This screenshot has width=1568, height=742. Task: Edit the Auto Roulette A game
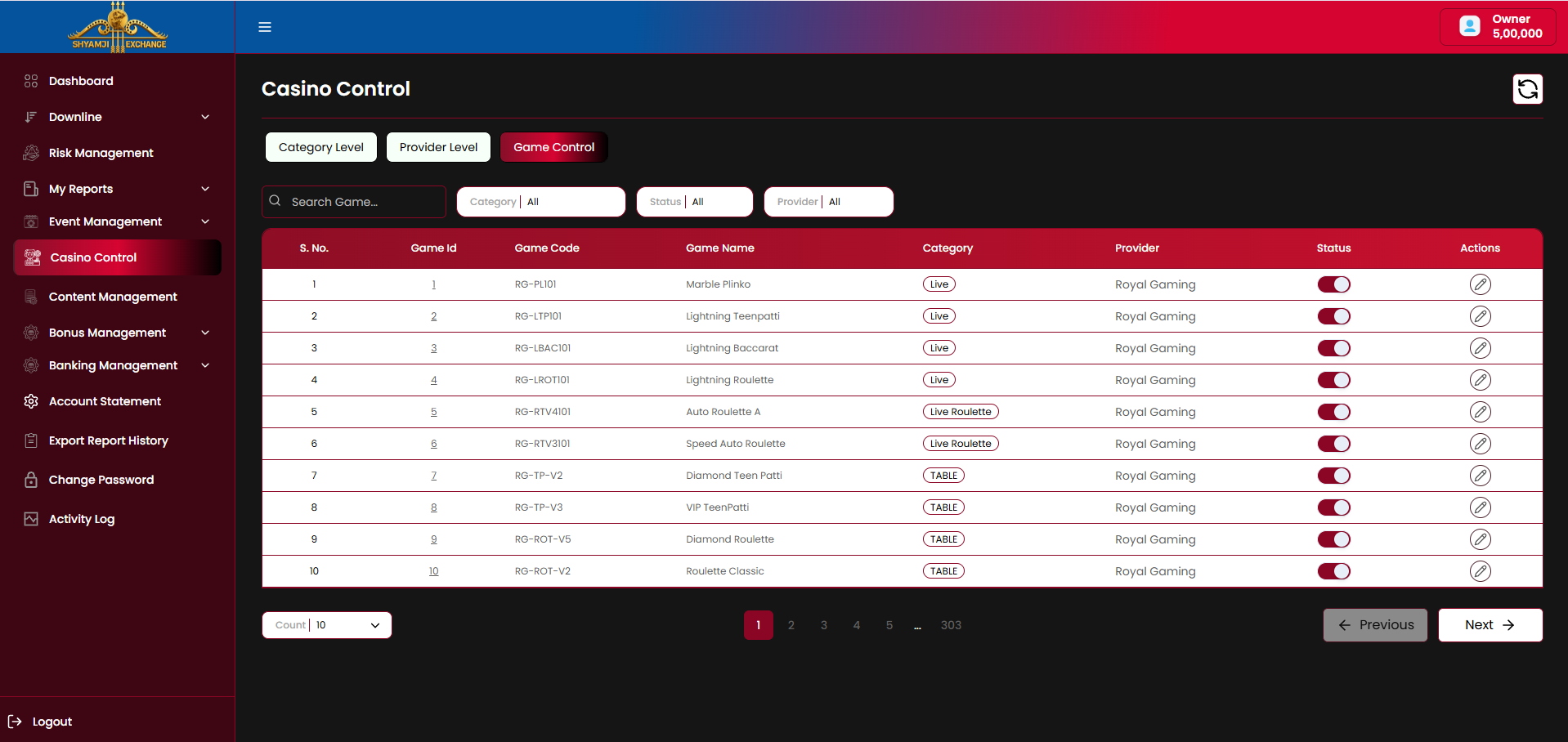pyautogui.click(x=1480, y=412)
